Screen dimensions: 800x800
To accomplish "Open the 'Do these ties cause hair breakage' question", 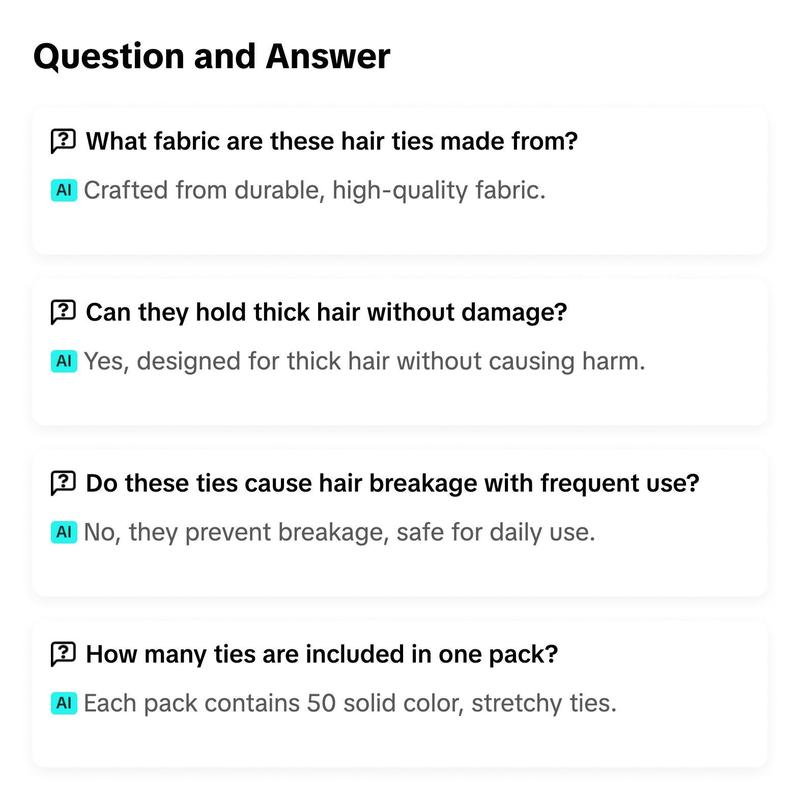I will click(x=392, y=483).
